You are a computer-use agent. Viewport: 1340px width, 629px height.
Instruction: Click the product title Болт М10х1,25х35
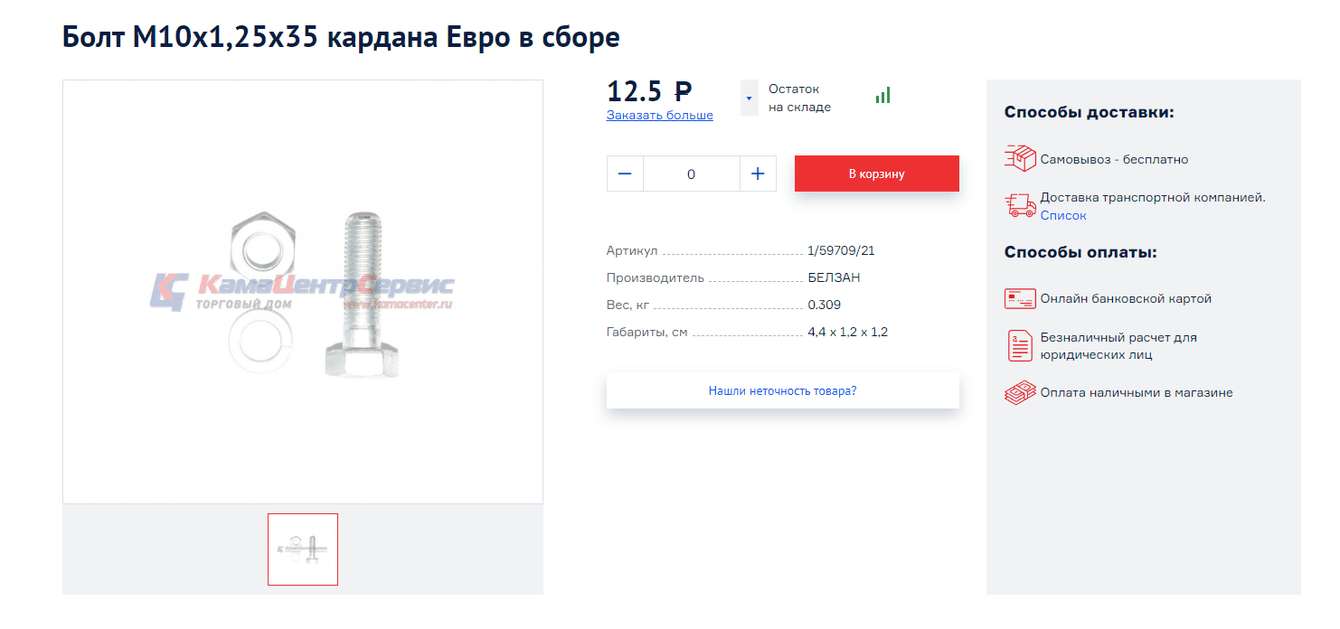[341, 37]
